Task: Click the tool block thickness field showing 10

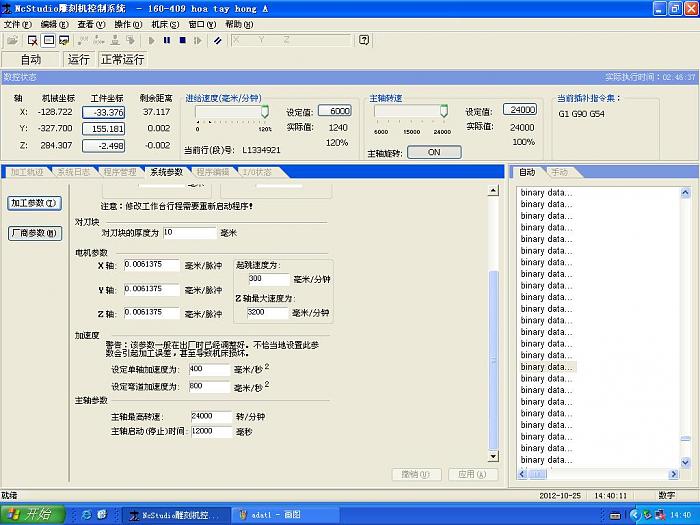Action: tap(190, 233)
